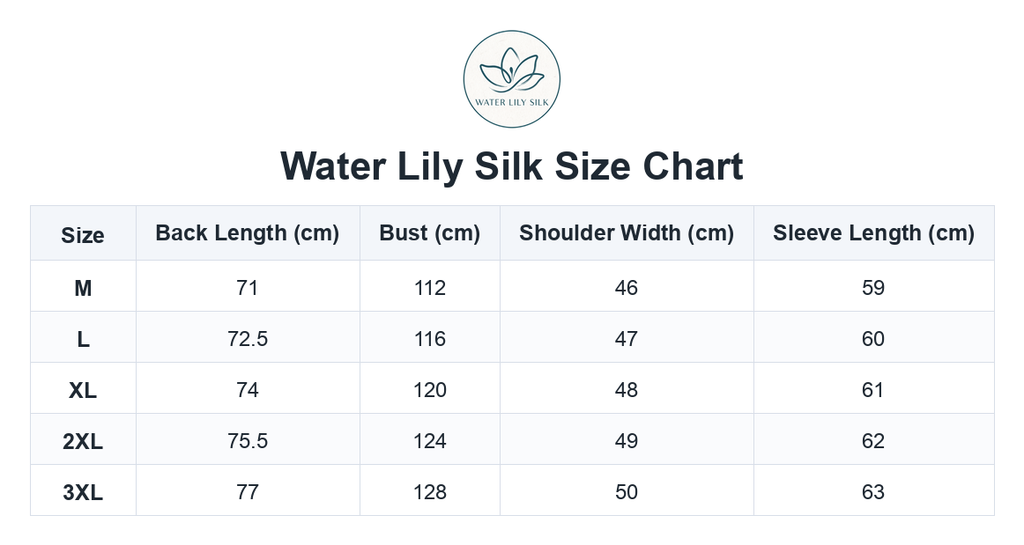The width and height of the screenshot is (1024, 545).
Task: Select the Bust (cm) column header
Action: [x=430, y=233]
